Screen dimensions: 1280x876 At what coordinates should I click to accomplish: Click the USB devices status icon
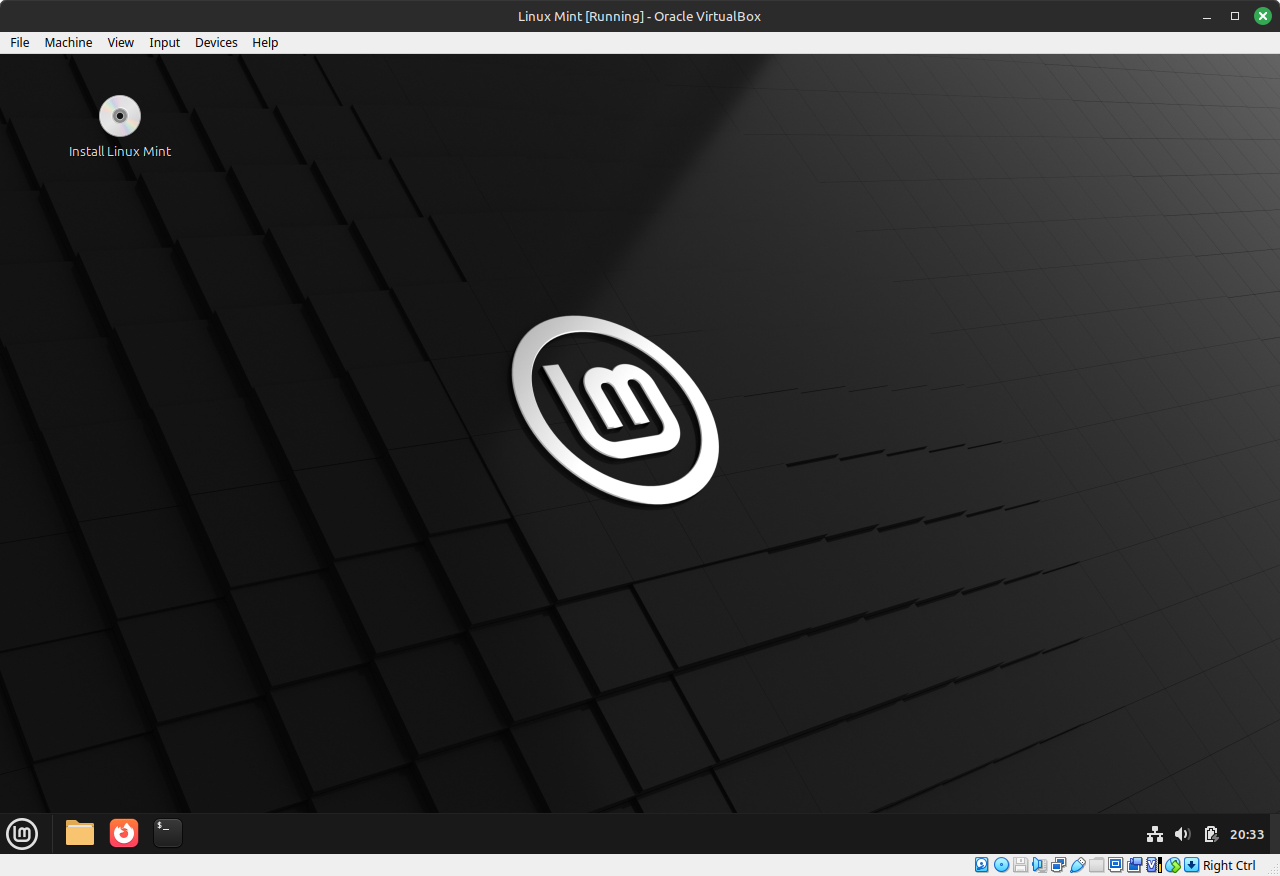tap(1077, 865)
